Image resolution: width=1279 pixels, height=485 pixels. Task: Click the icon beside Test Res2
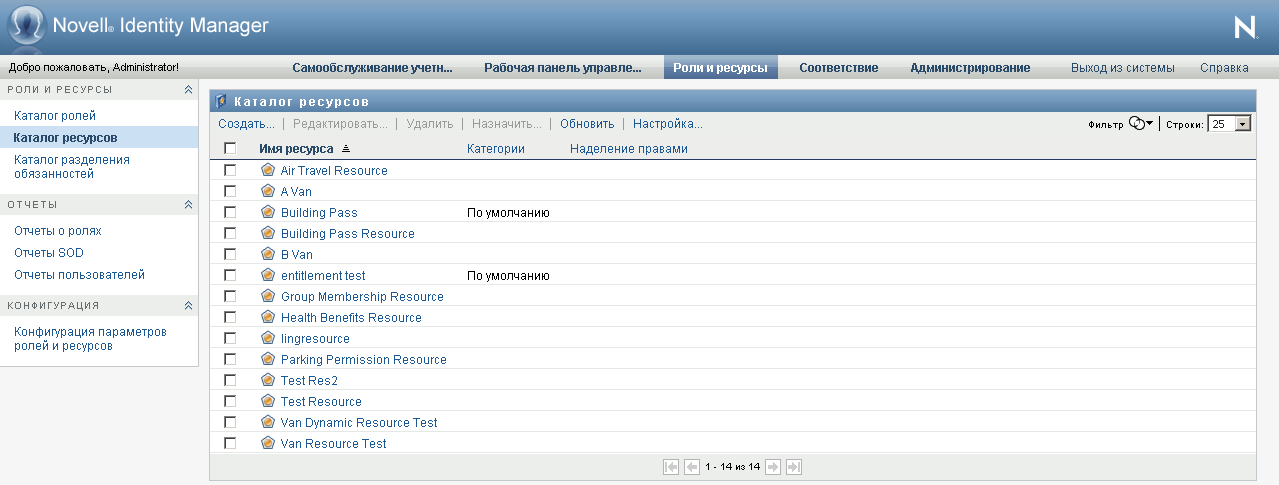coord(267,380)
